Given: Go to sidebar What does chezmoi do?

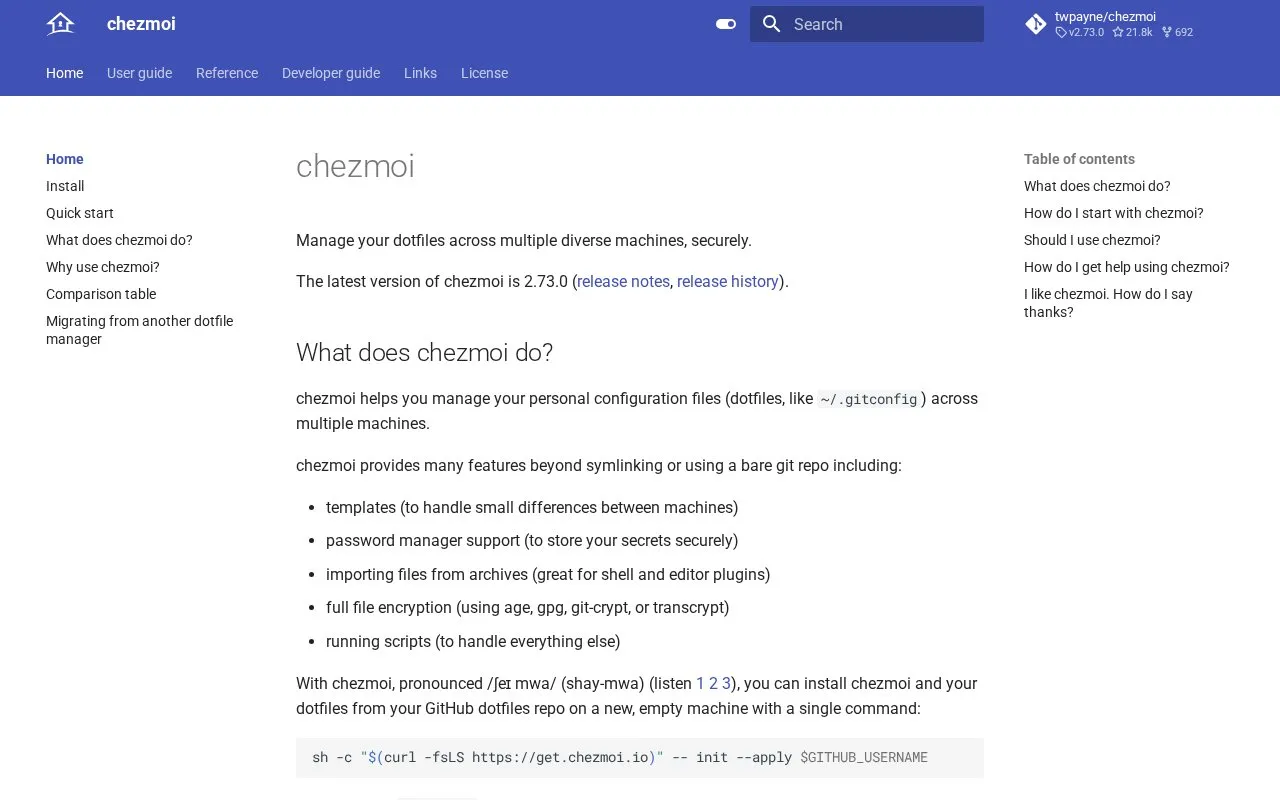Looking at the screenshot, I should point(119,240).
